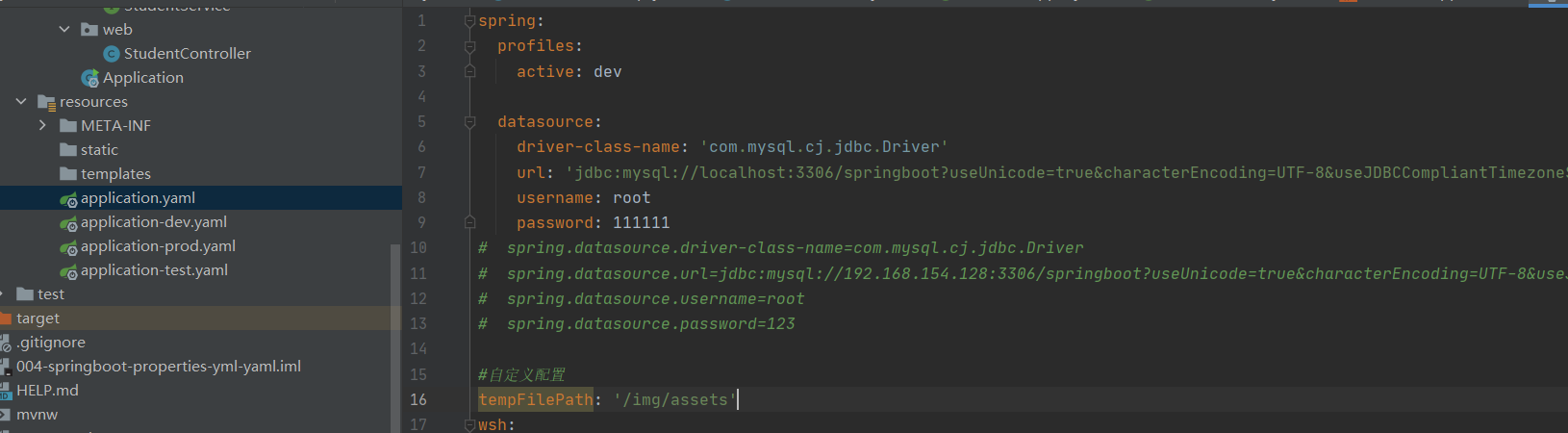
Task: Click the '111111' password value
Action: click(642, 223)
